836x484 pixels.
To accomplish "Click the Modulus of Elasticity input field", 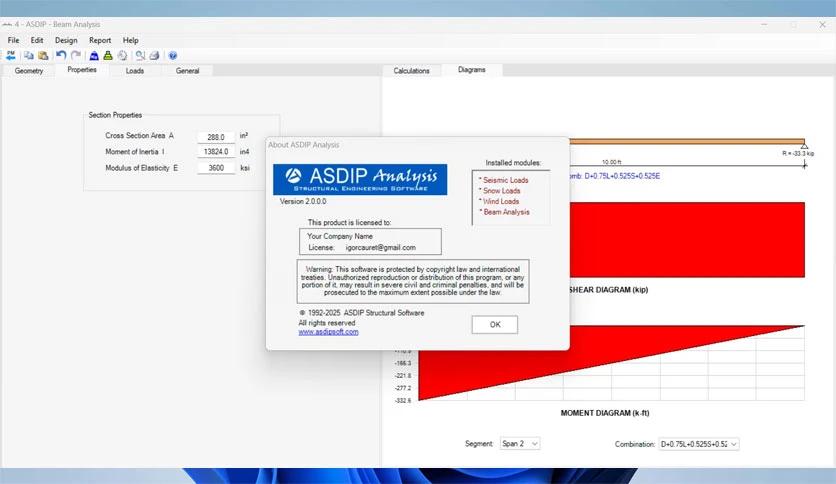I will click(215, 168).
